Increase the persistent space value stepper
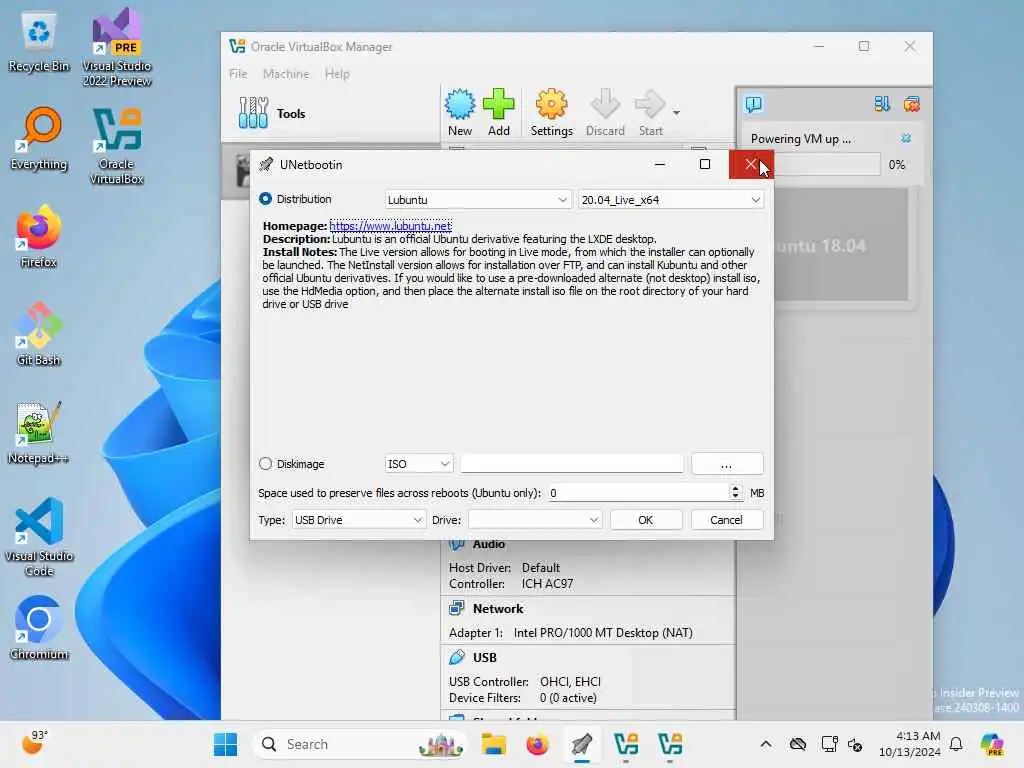The width and height of the screenshot is (1024, 768). 735,488
